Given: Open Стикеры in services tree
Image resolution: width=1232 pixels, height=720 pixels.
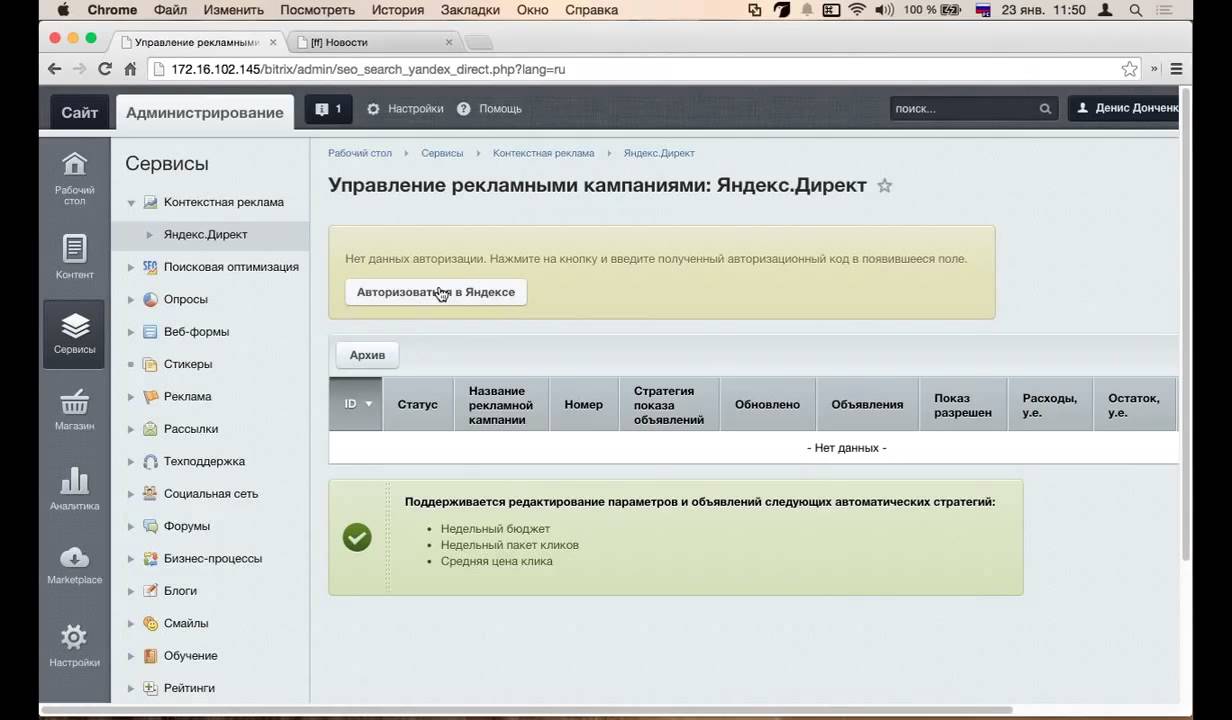Looking at the screenshot, I should [x=188, y=364].
